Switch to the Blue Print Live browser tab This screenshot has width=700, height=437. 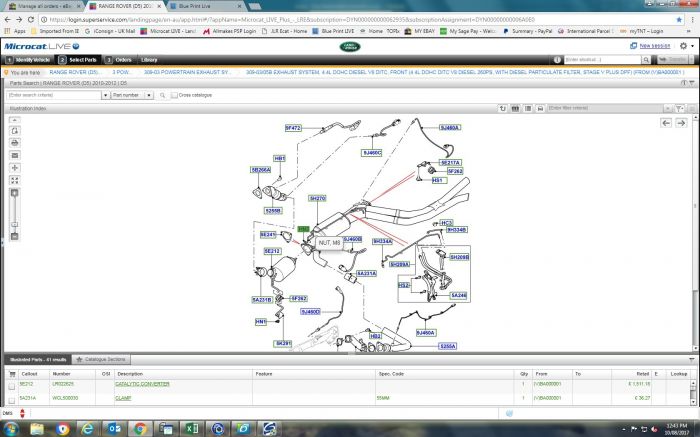207,6
